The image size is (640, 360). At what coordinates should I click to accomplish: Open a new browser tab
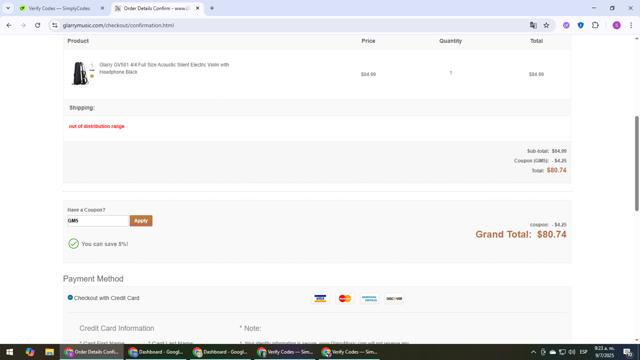point(212,8)
